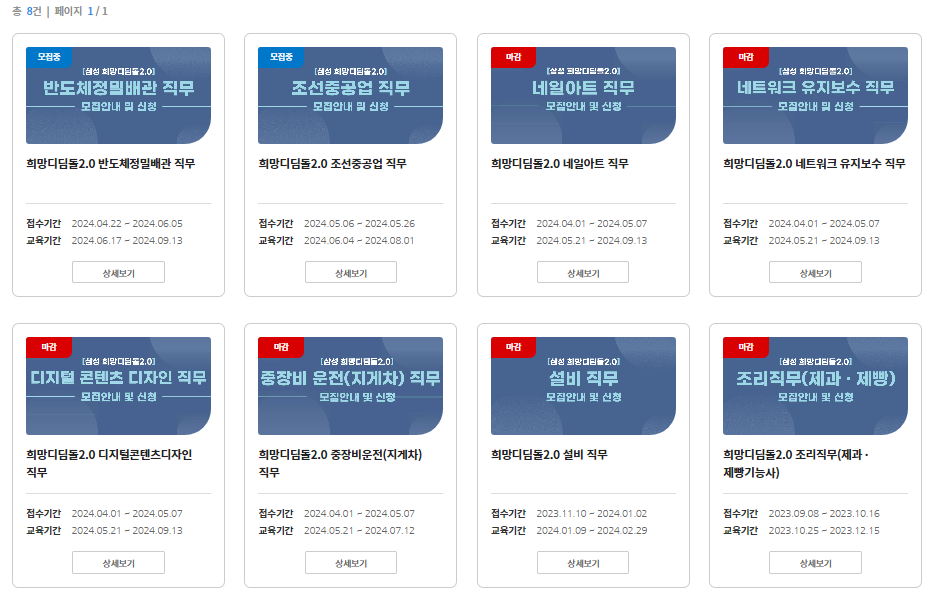Screen dimensions: 937x601
Task: Click 상세보기 on the 중장비운전(지게차) course card
Action: coord(351,562)
